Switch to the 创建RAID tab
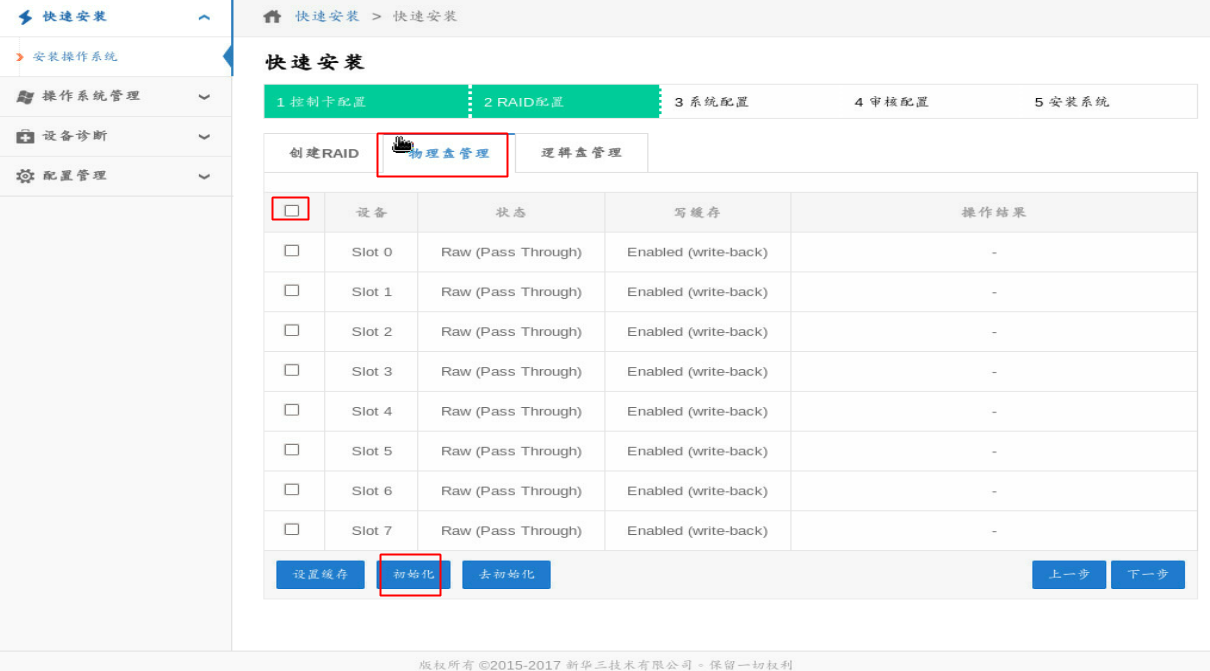 coord(323,153)
